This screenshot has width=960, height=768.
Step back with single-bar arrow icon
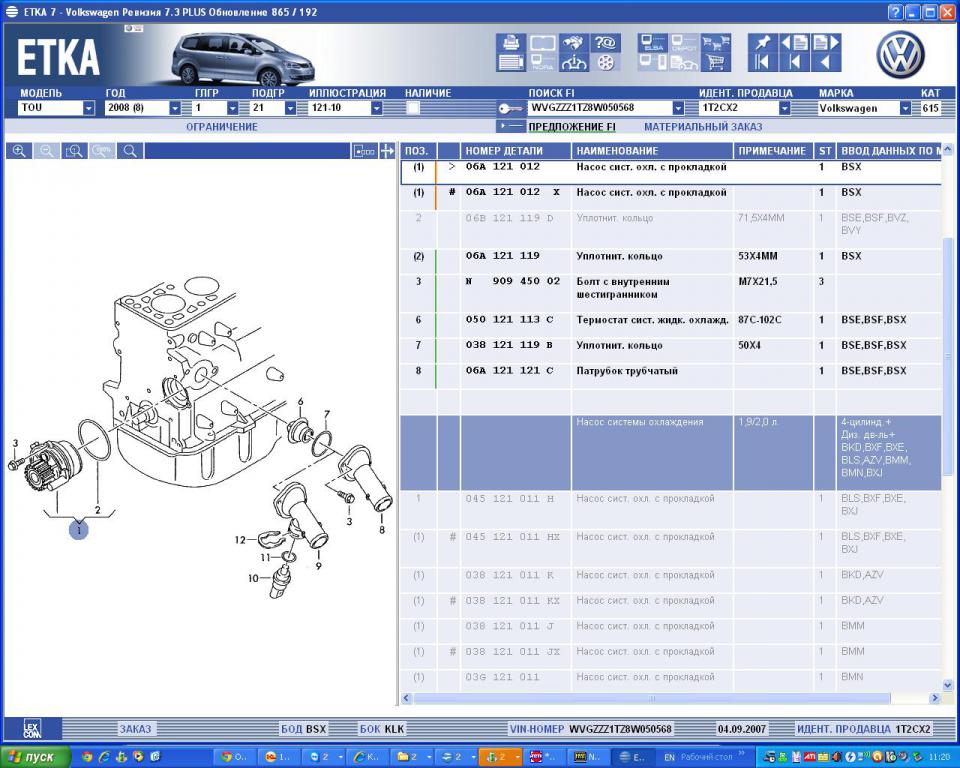794,62
